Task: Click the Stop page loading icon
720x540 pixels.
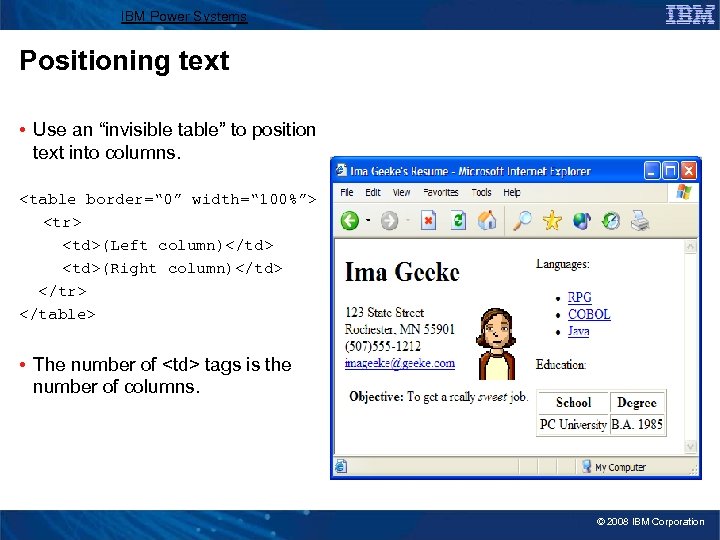Action: pyautogui.click(x=428, y=220)
